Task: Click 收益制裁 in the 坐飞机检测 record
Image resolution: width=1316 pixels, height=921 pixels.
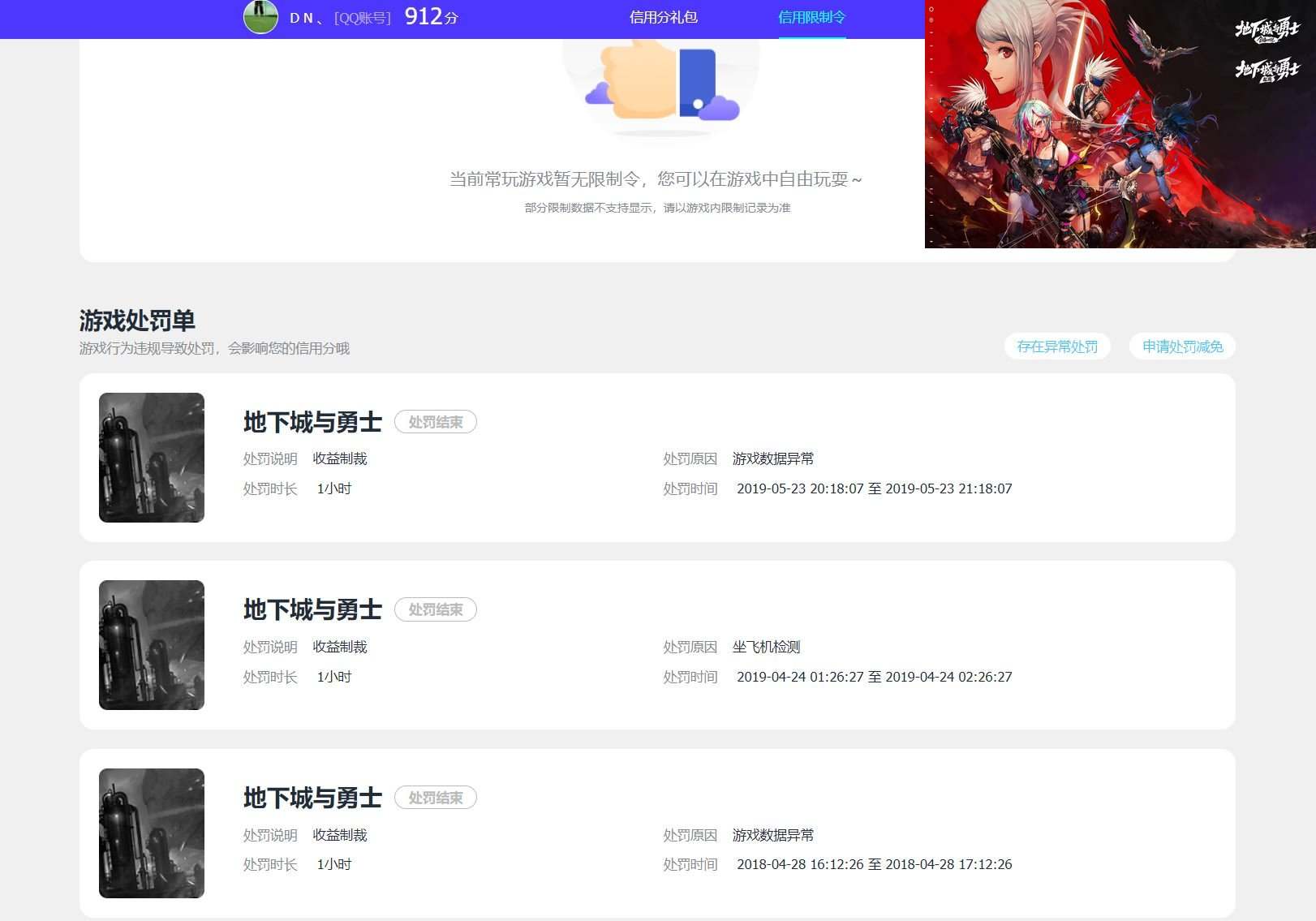Action: click(340, 647)
